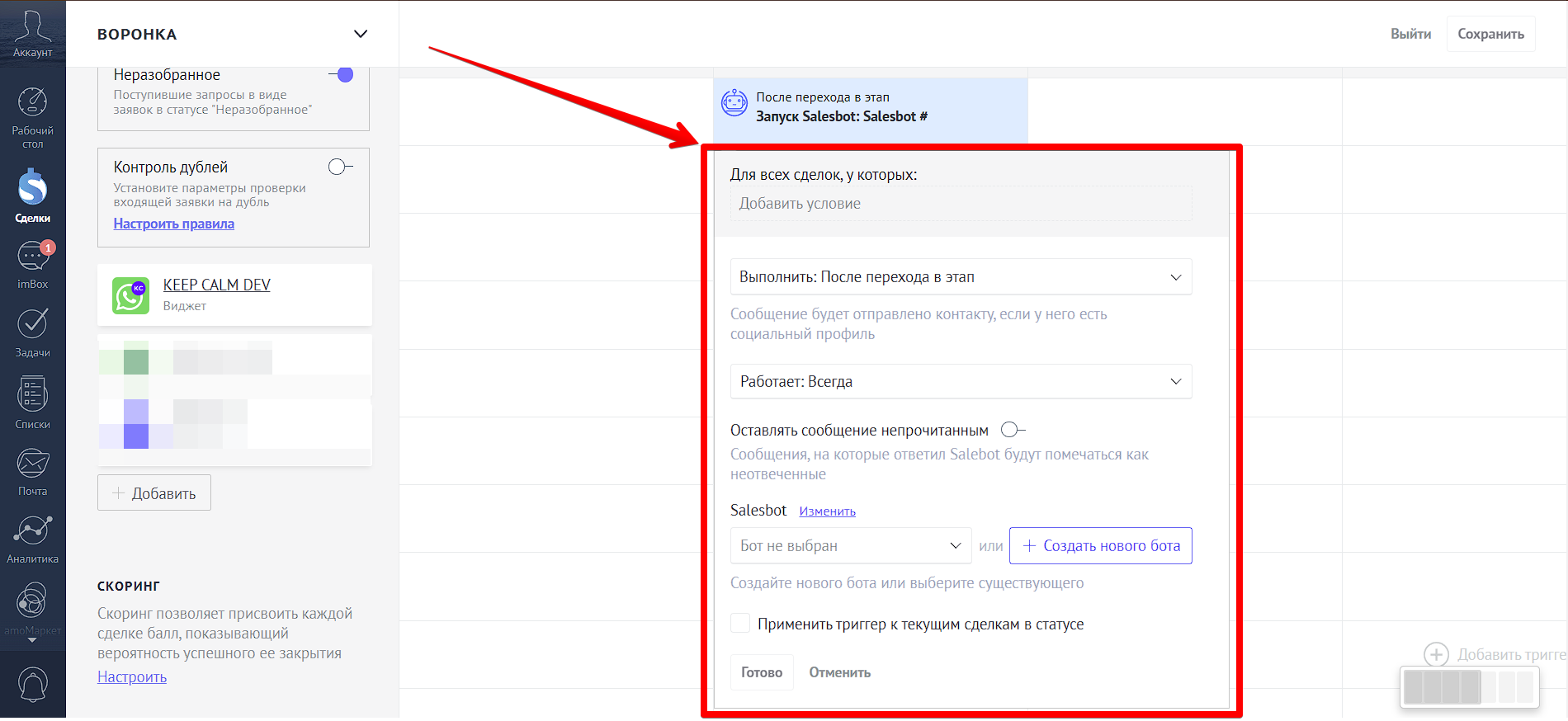Click the KEEP CALM DEV WhatsApp widget icon
1568x721 pixels.
pyautogui.click(x=130, y=295)
